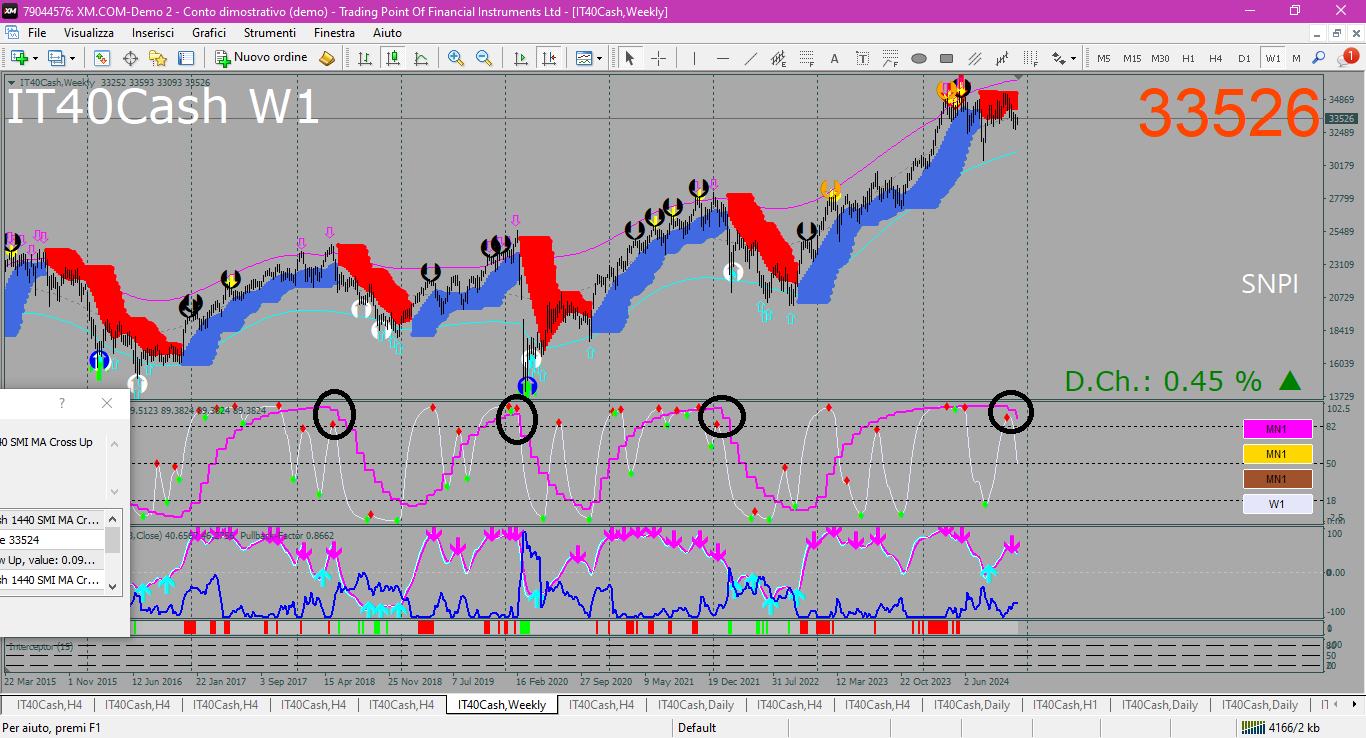The image size is (1366, 738).
Task: Select the alert row ending 33524
Action: pos(52,540)
